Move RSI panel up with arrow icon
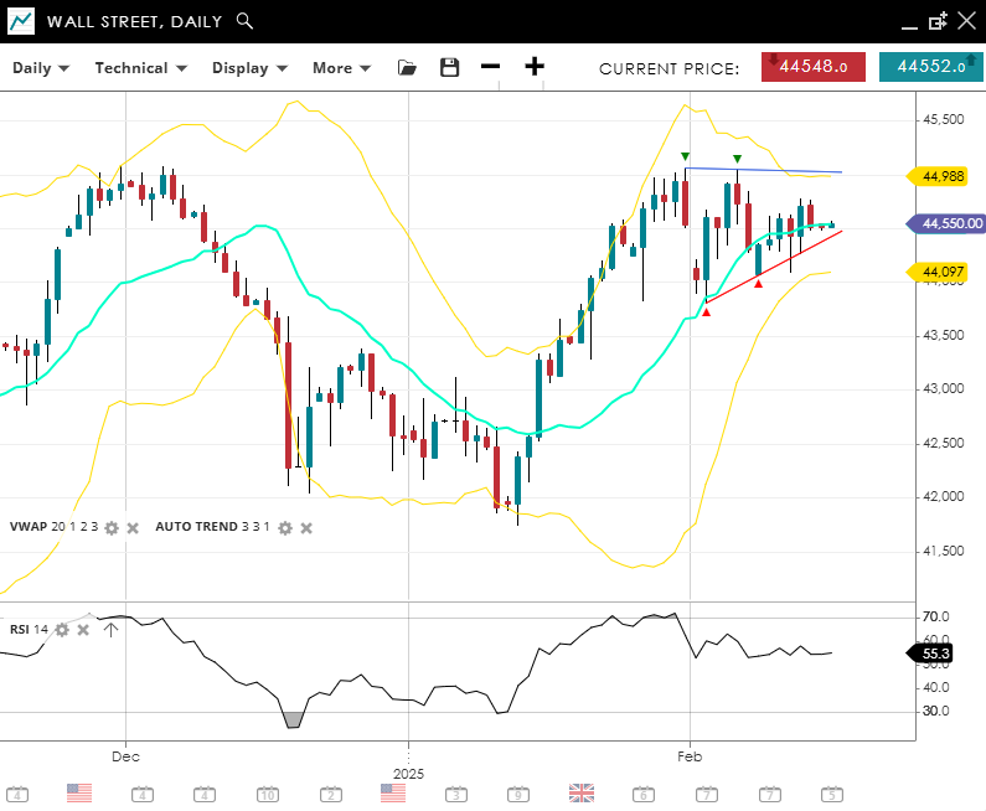This screenshot has height=811, width=986. coord(111,629)
